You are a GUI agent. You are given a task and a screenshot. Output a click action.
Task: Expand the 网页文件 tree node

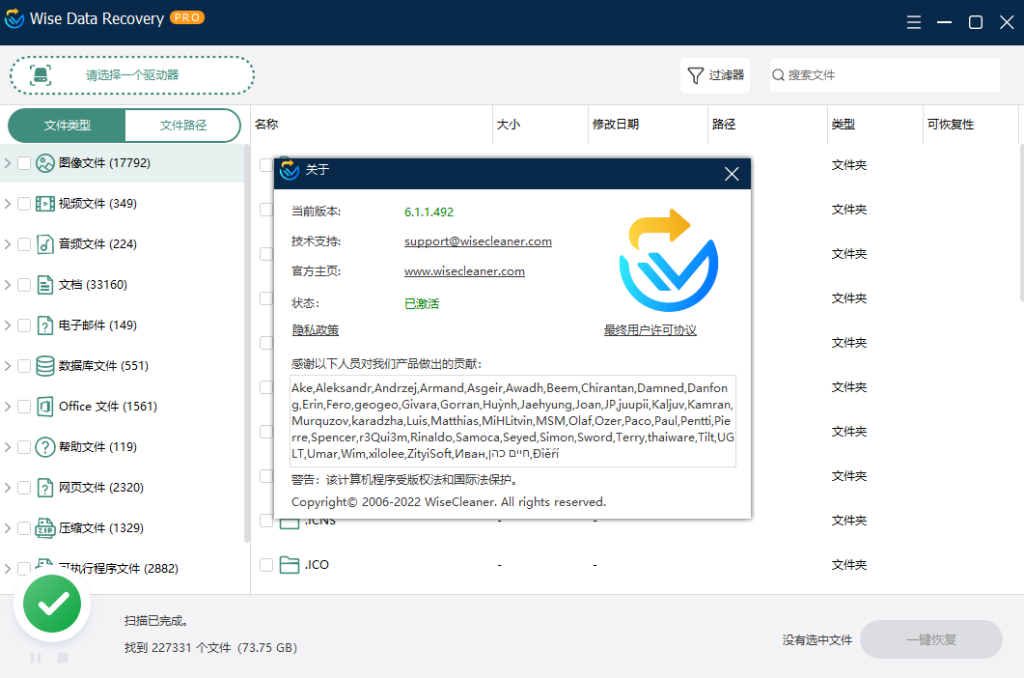pyautogui.click(x=7, y=487)
